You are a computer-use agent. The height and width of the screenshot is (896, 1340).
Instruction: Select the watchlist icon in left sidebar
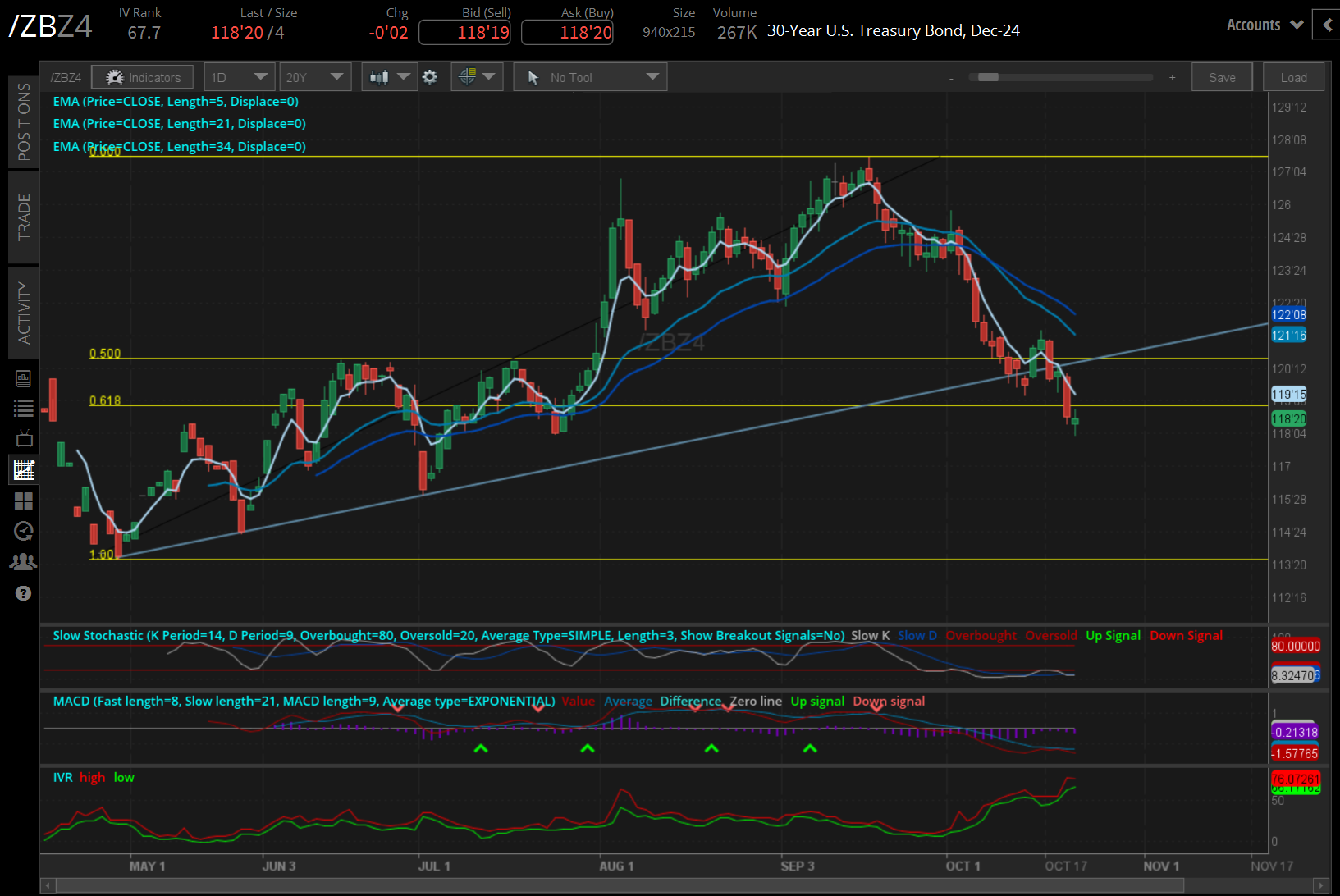[x=23, y=408]
